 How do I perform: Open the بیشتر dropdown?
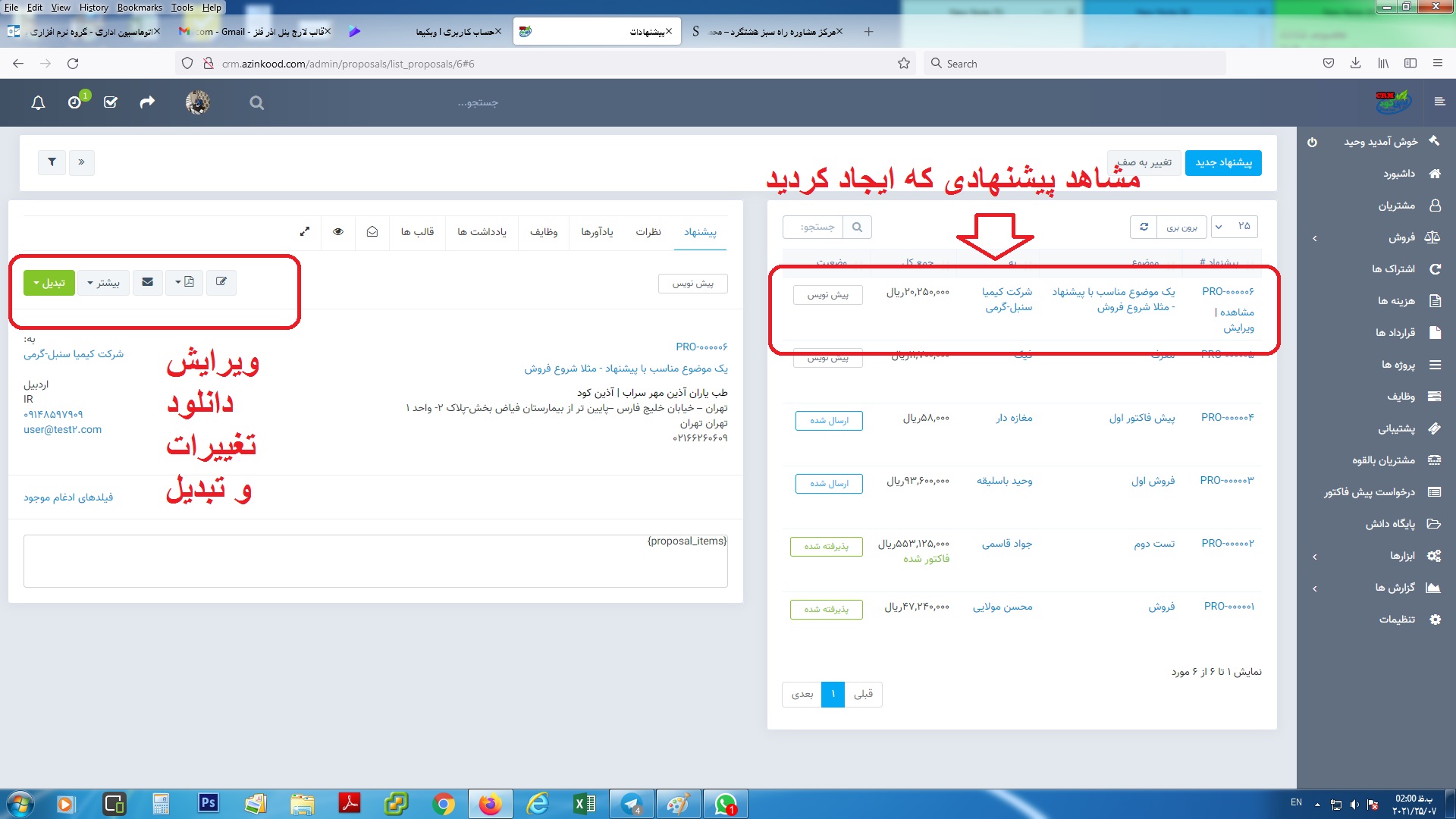point(104,283)
